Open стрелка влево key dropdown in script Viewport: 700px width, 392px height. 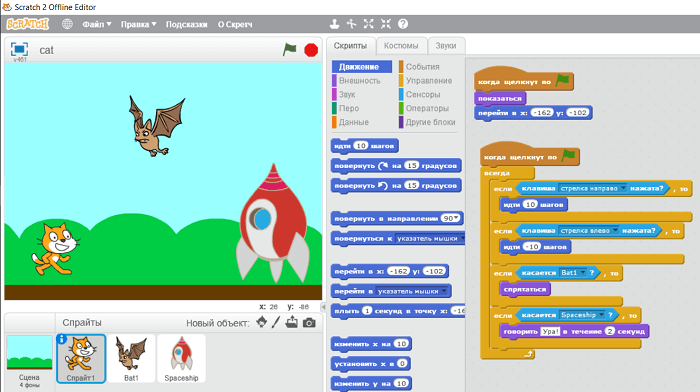(615, 230)
